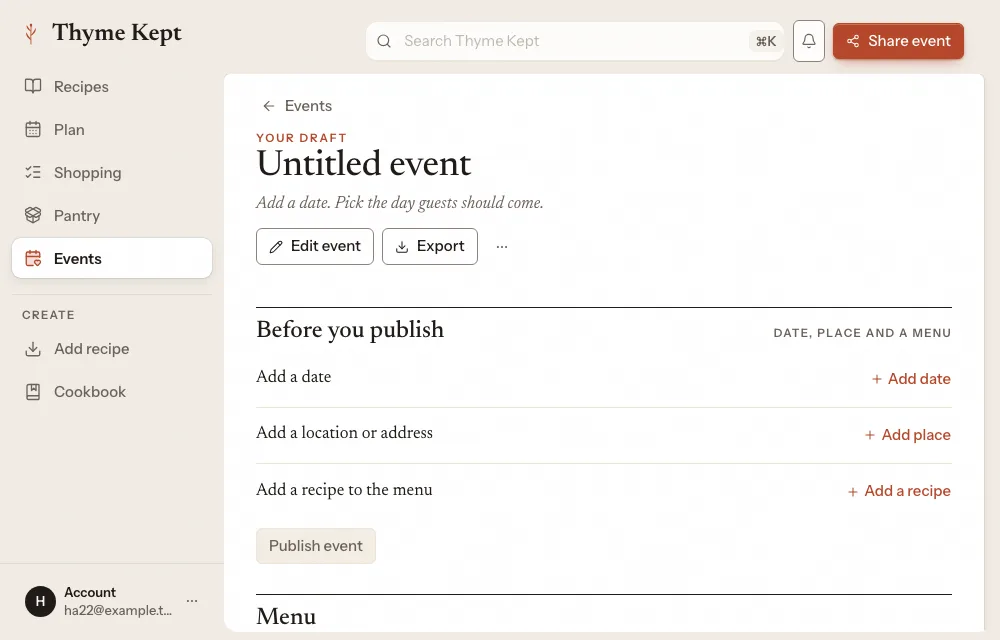Focus the Search Thyme Kept field
This screenshot has height=640, width=1000.
(575, 41)
